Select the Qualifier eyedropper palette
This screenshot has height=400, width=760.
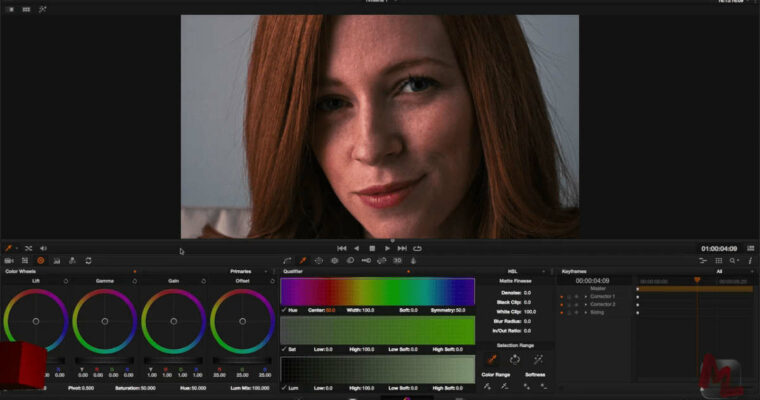[x=303, y=261]
